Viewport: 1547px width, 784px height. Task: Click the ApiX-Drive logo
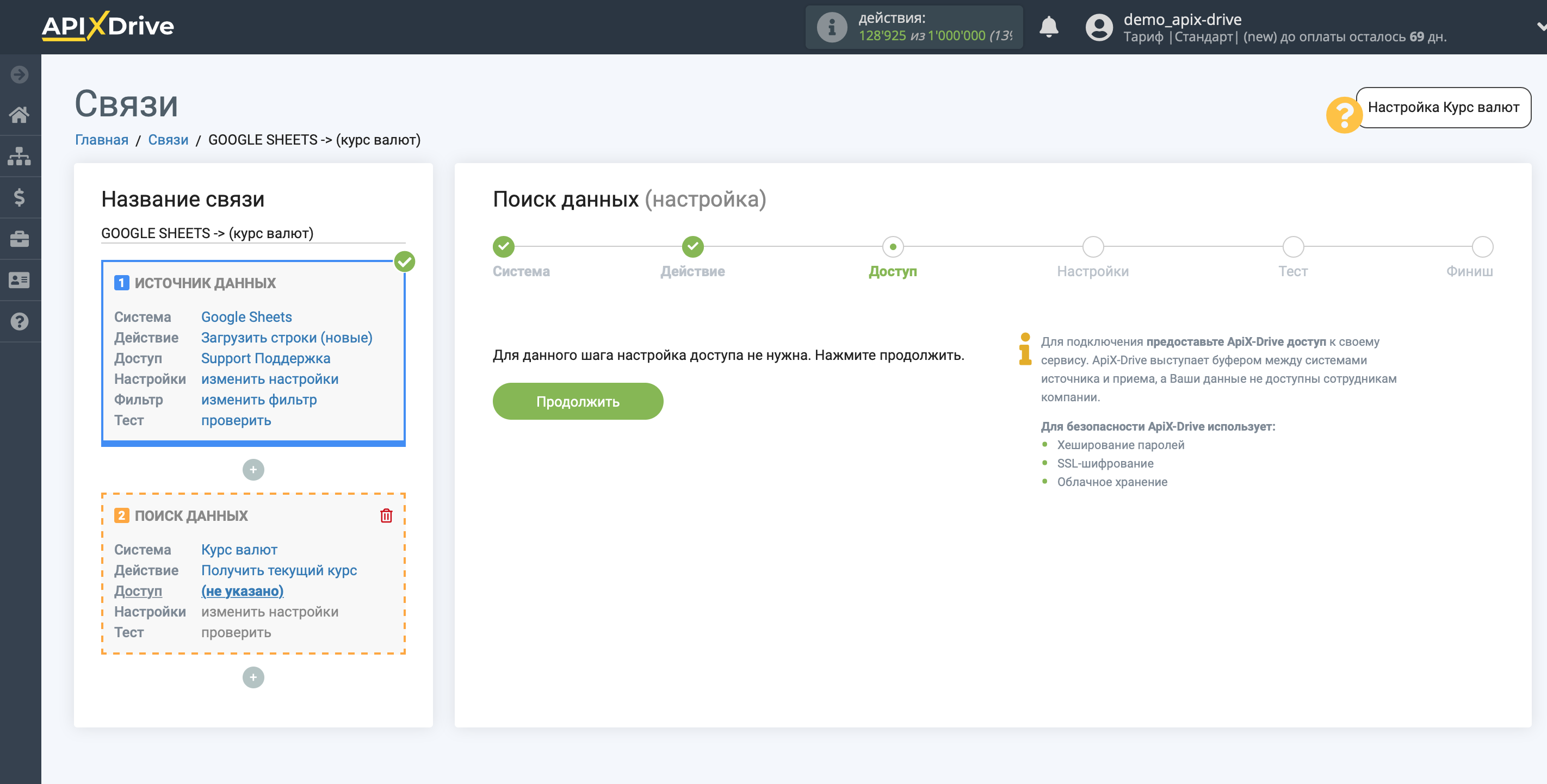tap(108, 27)
